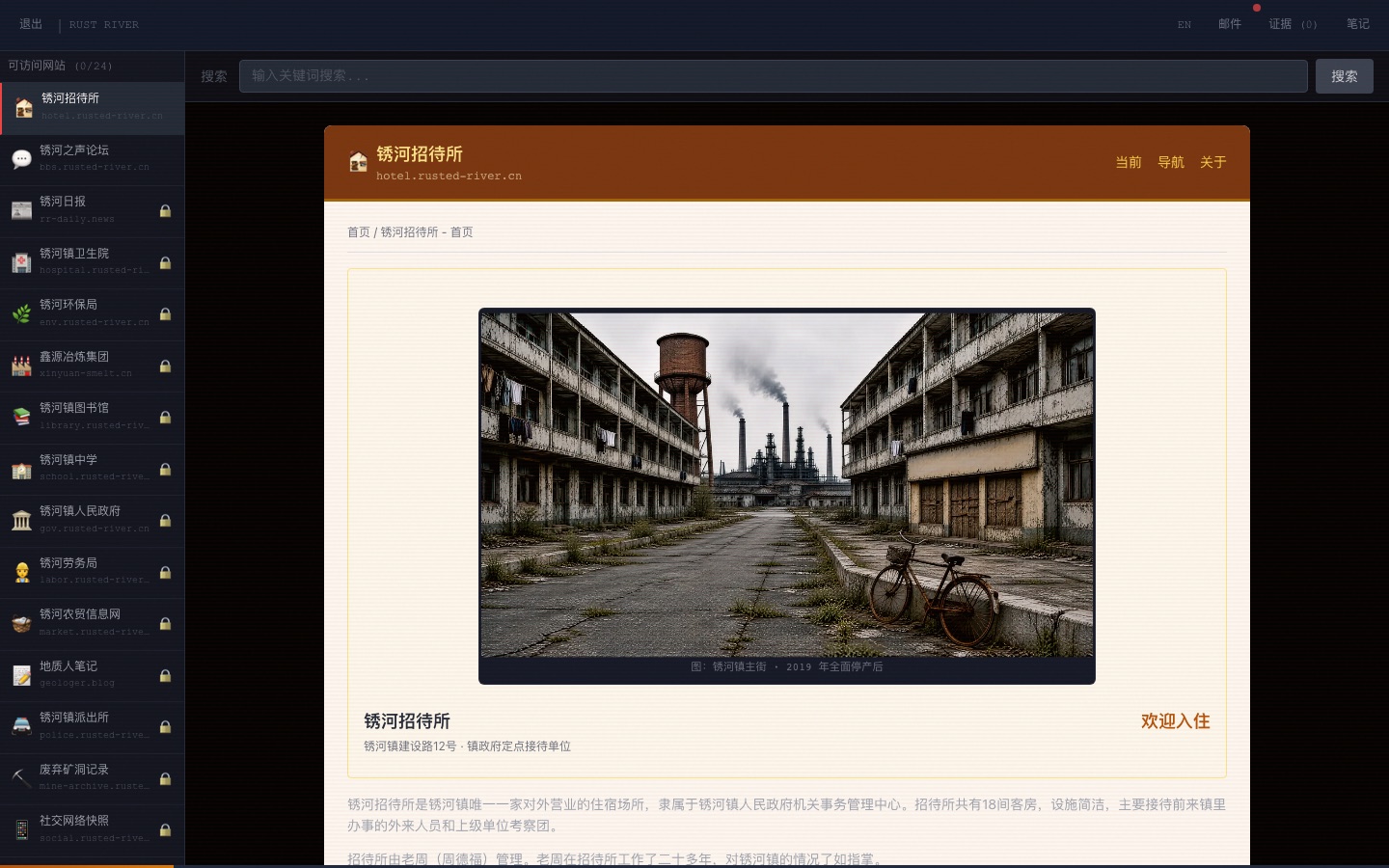The height and width of the screenshot is (868, 1389).
Task: Click the 锈河镇卫生院 hospital icon
Action: 22,262
